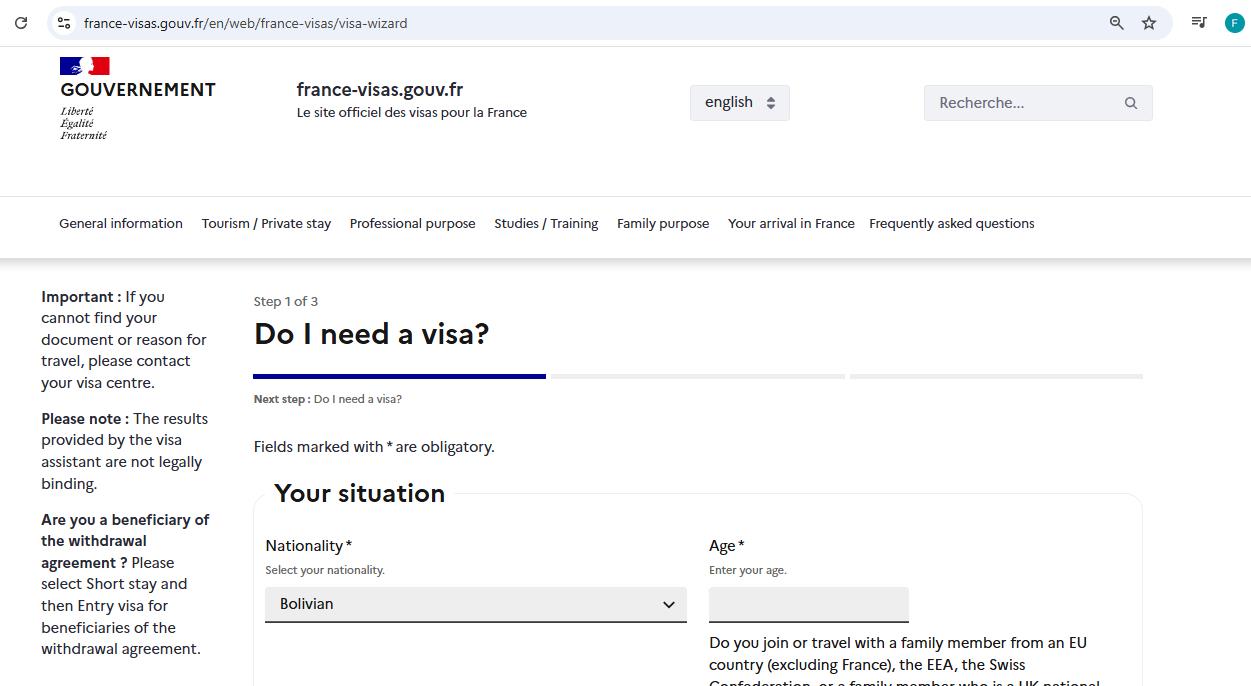
Task: Click the zoom-out magnifier in the address bar
Action: point(1116,22)
